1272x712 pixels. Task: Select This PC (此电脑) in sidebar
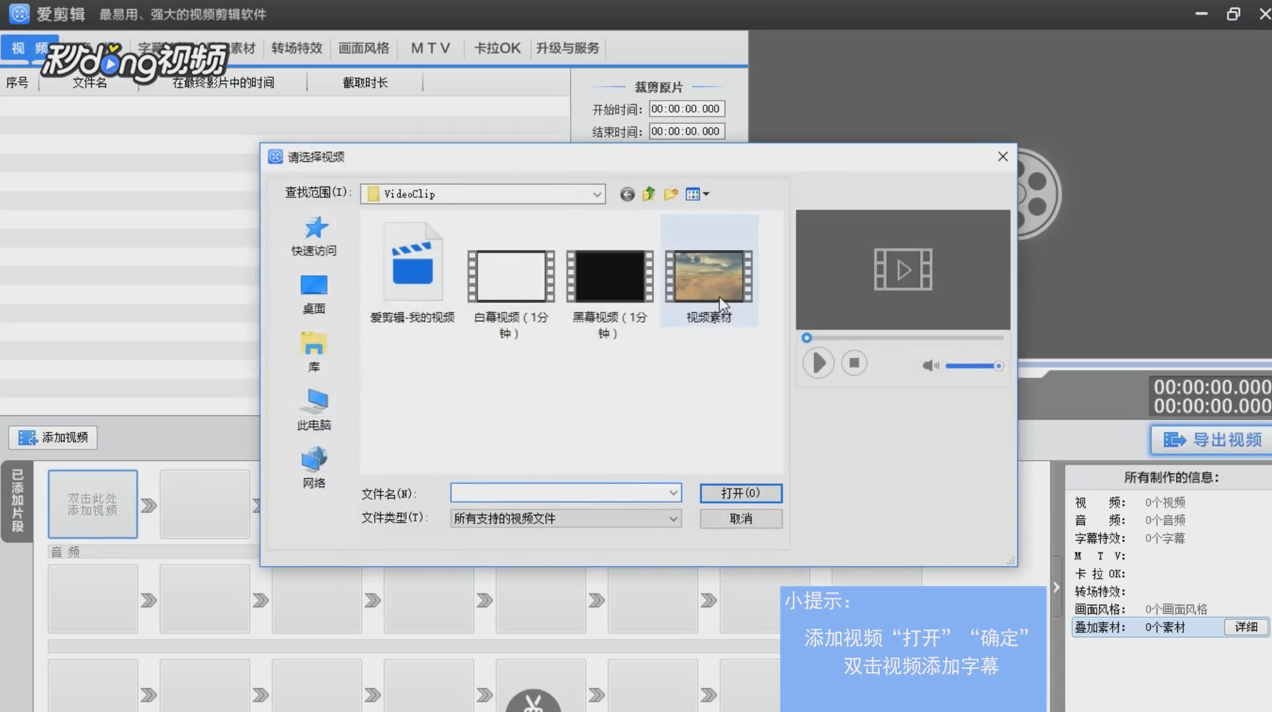tap(314, 411)
